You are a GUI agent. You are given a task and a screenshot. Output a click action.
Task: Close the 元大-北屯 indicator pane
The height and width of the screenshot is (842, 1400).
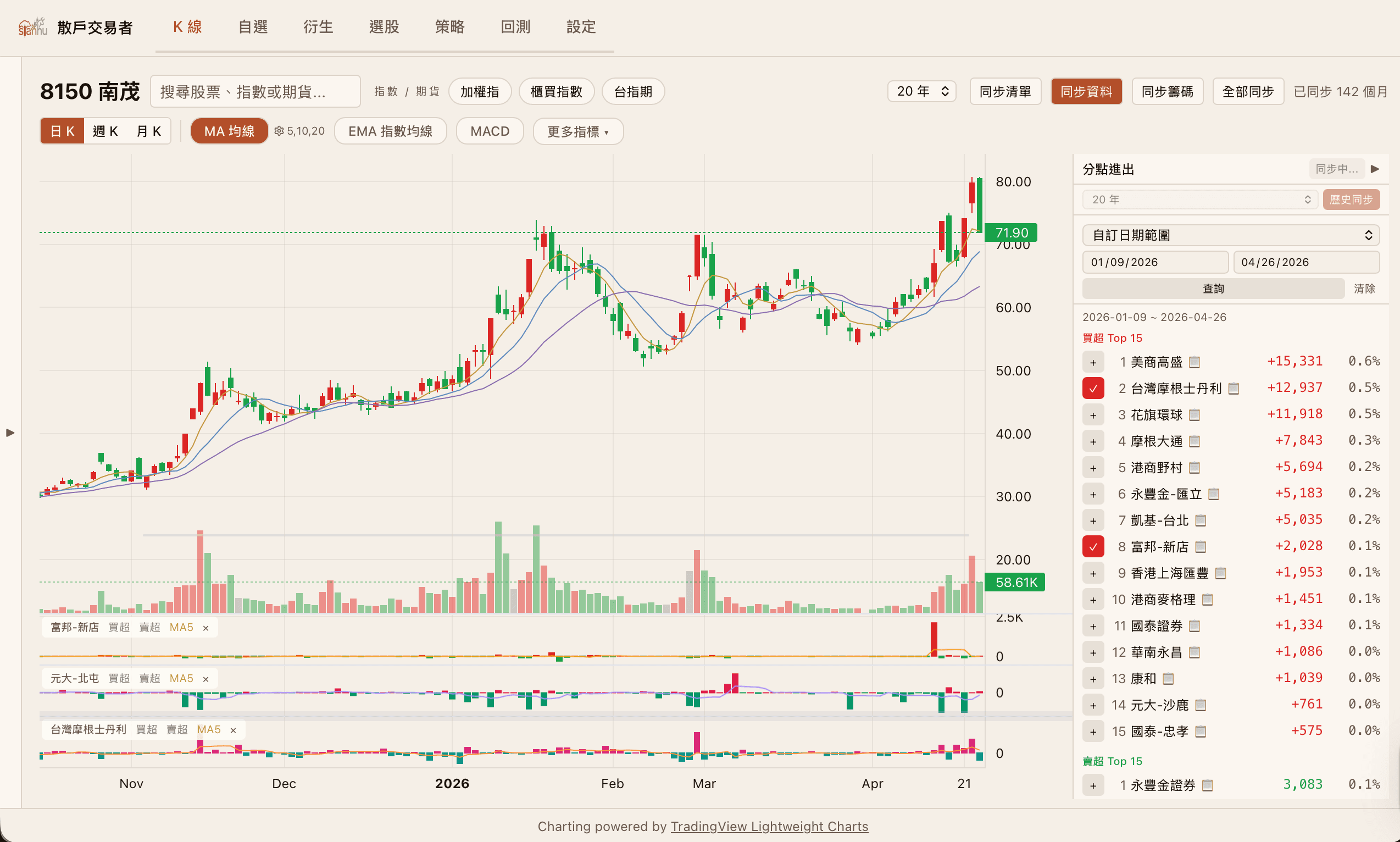coord(206,679)
